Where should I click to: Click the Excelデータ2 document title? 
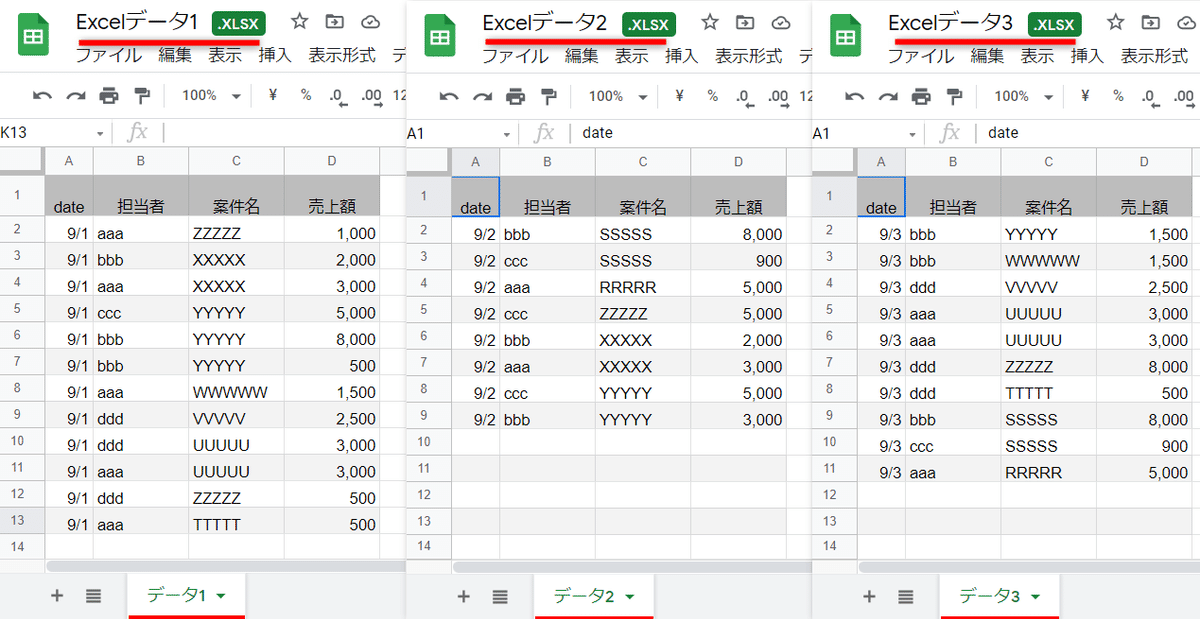(x=546, y=22)
